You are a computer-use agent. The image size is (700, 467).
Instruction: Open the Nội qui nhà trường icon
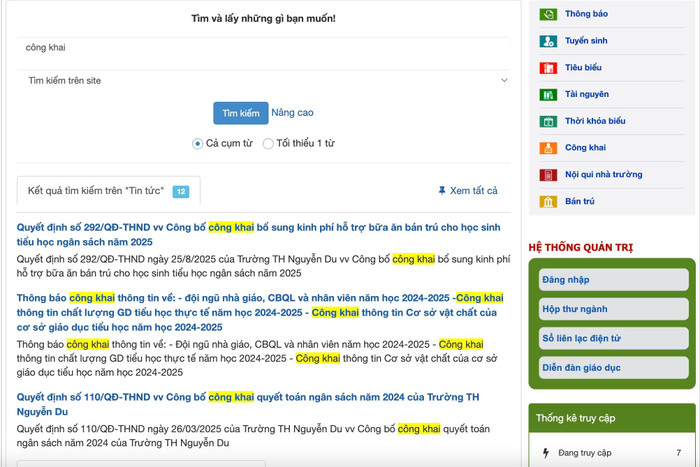point(549,175)
